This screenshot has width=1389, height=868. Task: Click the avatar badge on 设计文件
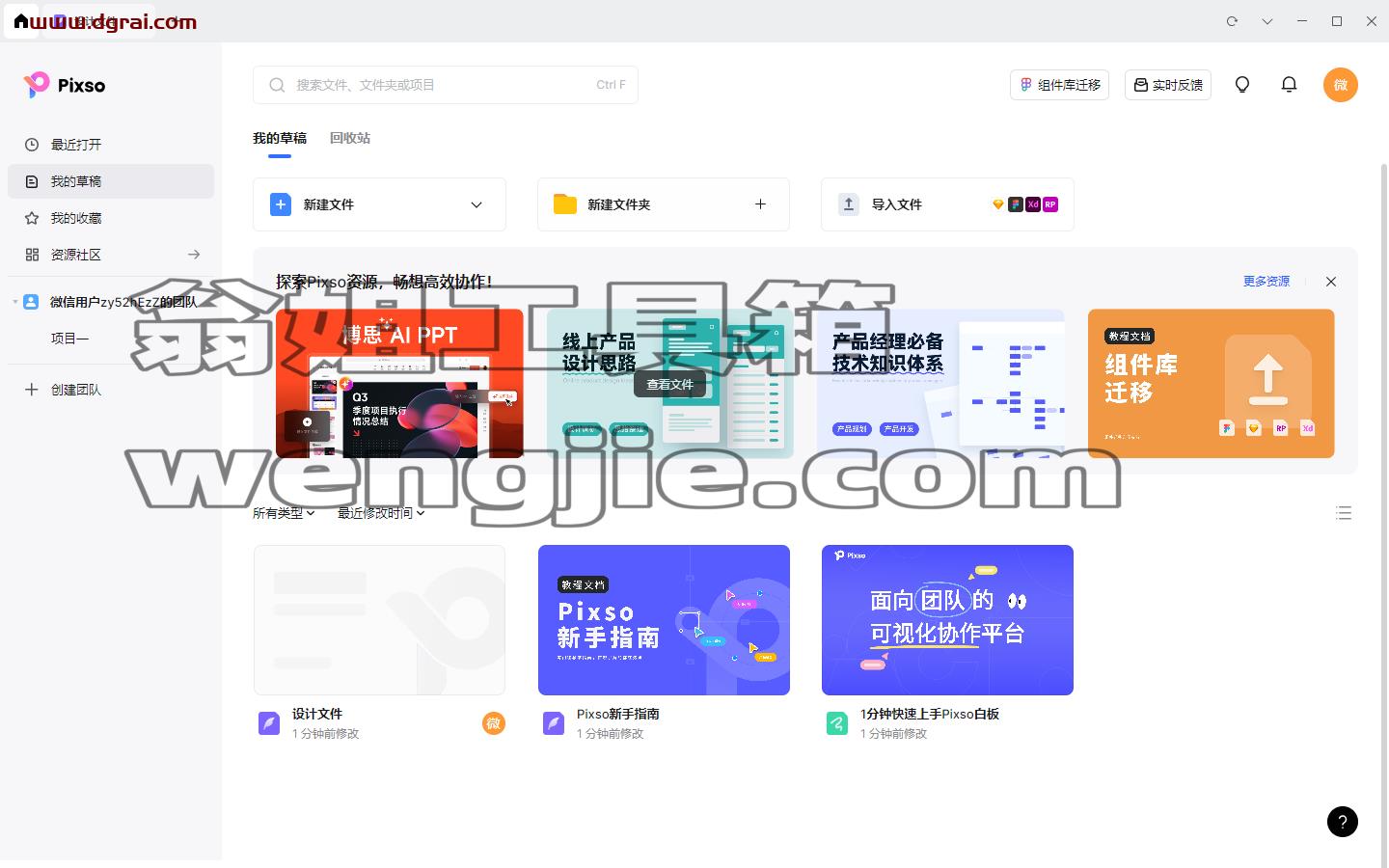494,723
